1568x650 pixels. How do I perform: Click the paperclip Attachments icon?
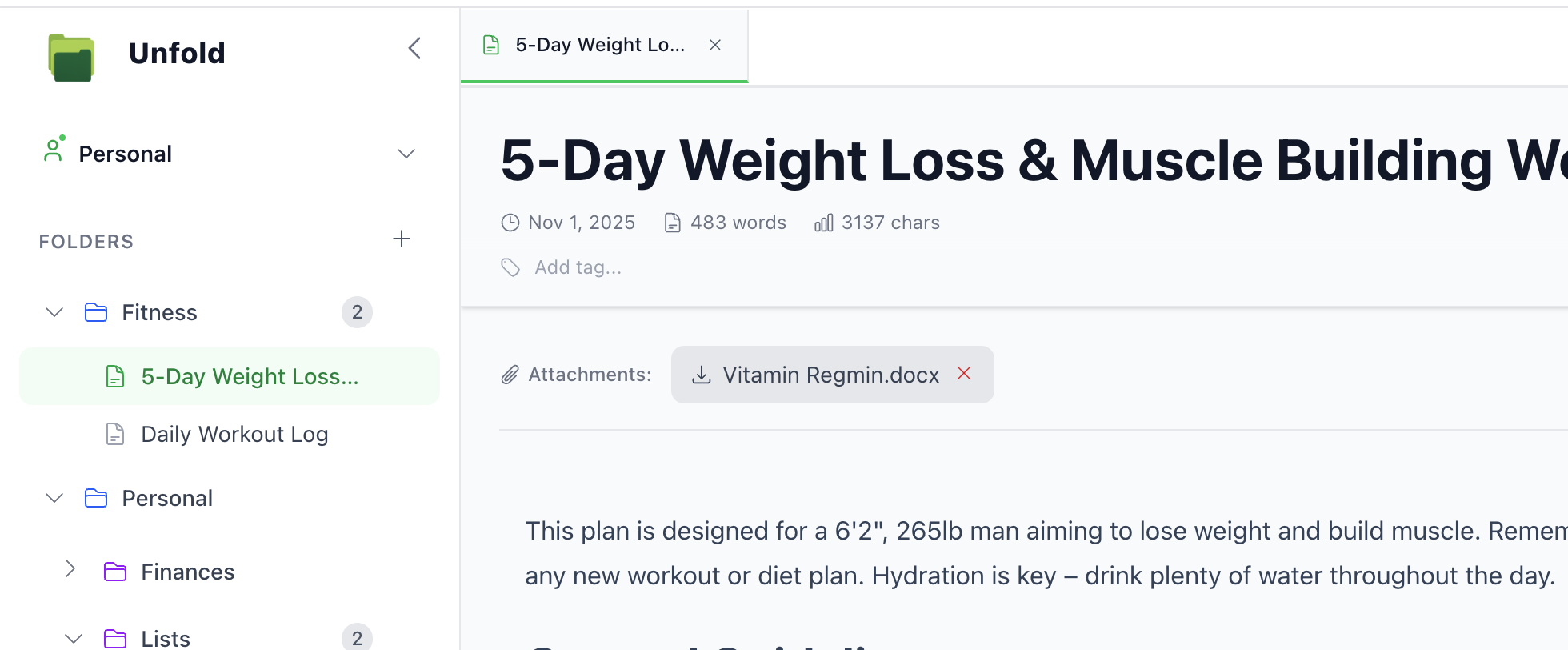(510, 375)
